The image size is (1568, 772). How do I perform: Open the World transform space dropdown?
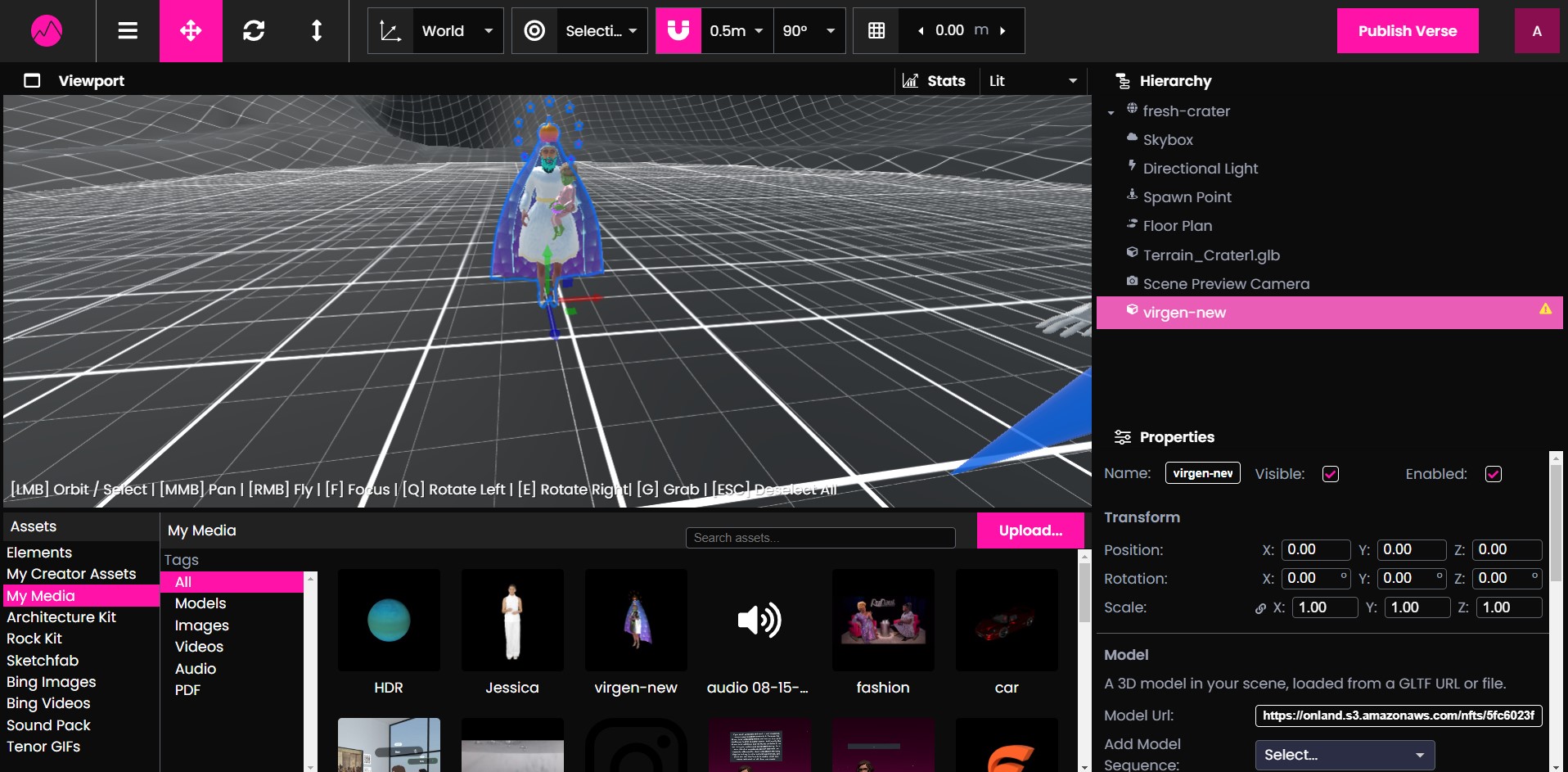457,31
